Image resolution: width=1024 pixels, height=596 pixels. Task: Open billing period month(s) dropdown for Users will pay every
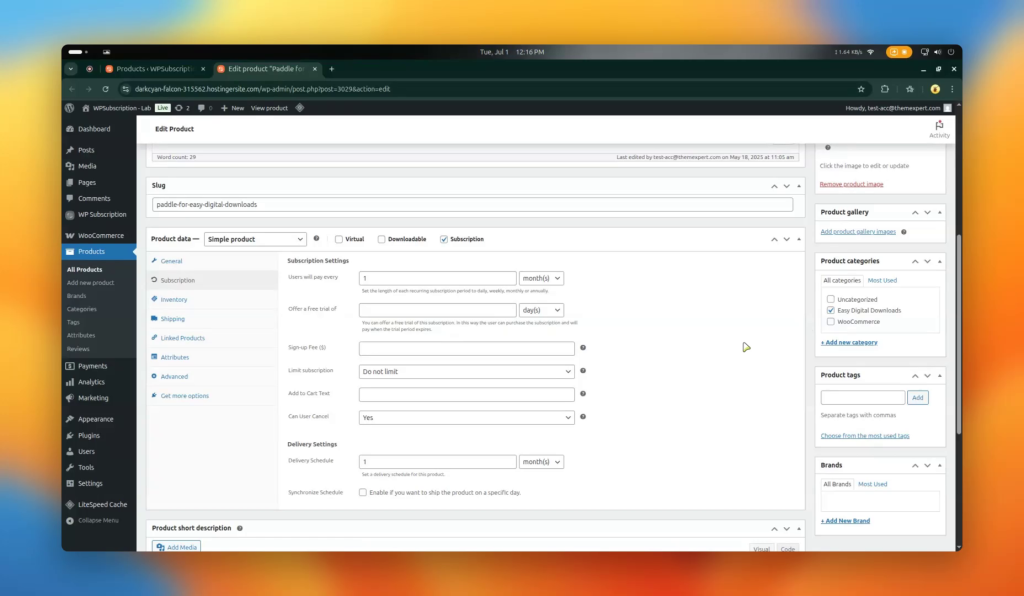pos(541,278)
